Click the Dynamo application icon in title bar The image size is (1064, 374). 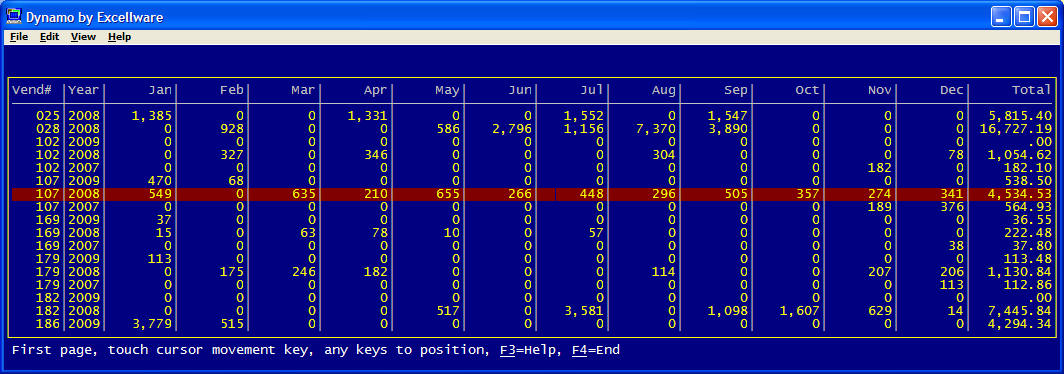(14, 16)
